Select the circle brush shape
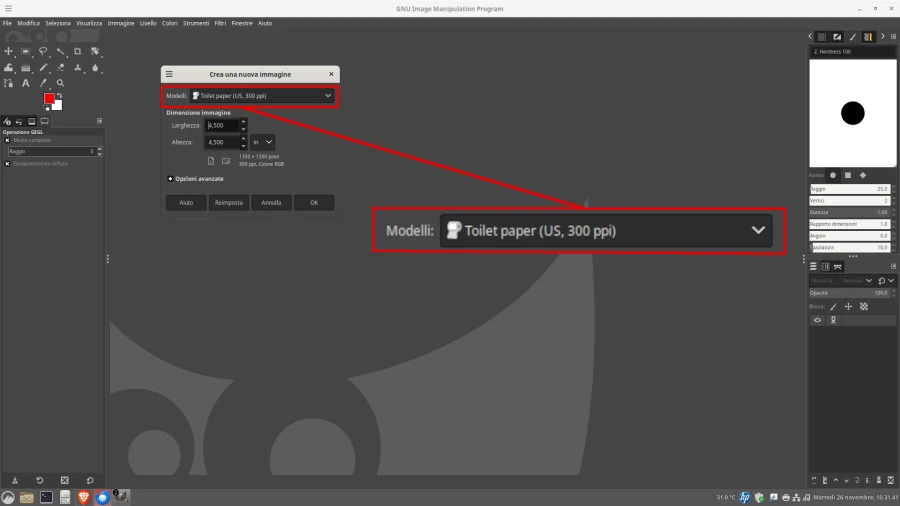 (x=833, y=176)
